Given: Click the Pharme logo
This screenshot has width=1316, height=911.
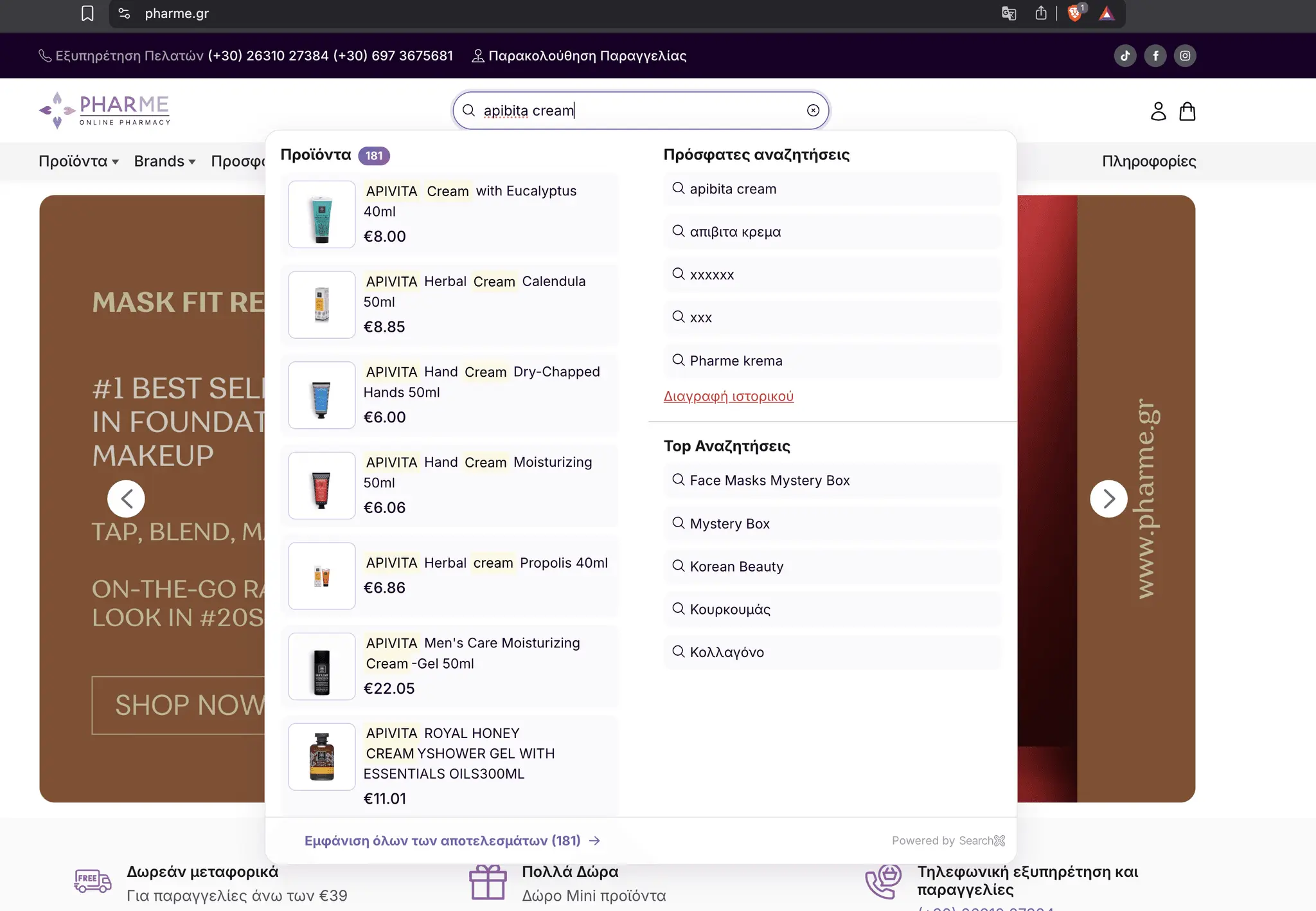Looking at the screenshot, I should pos(105,110).
